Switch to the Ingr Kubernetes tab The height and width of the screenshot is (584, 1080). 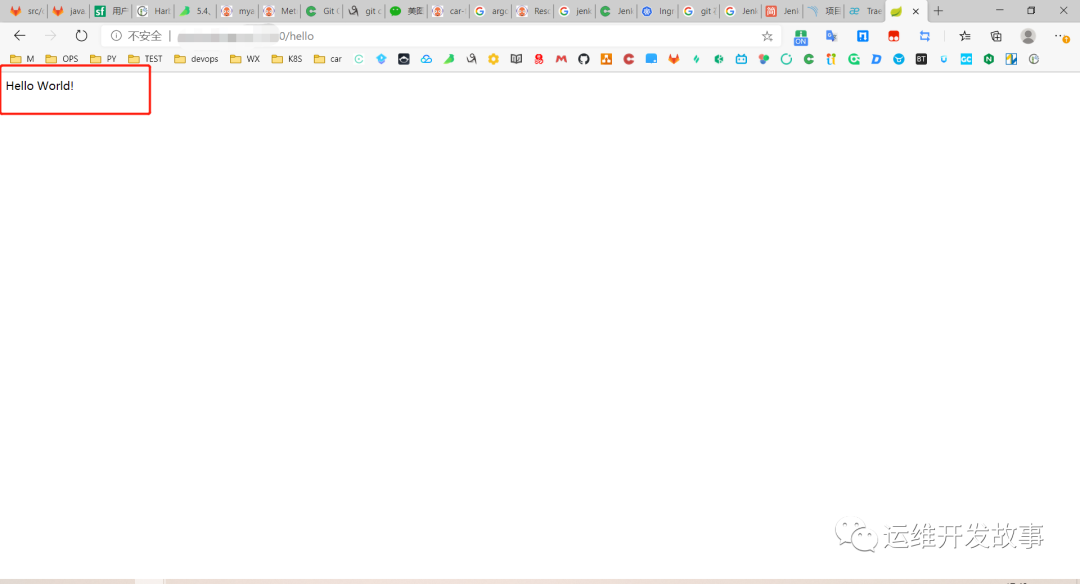coord(658,11)
